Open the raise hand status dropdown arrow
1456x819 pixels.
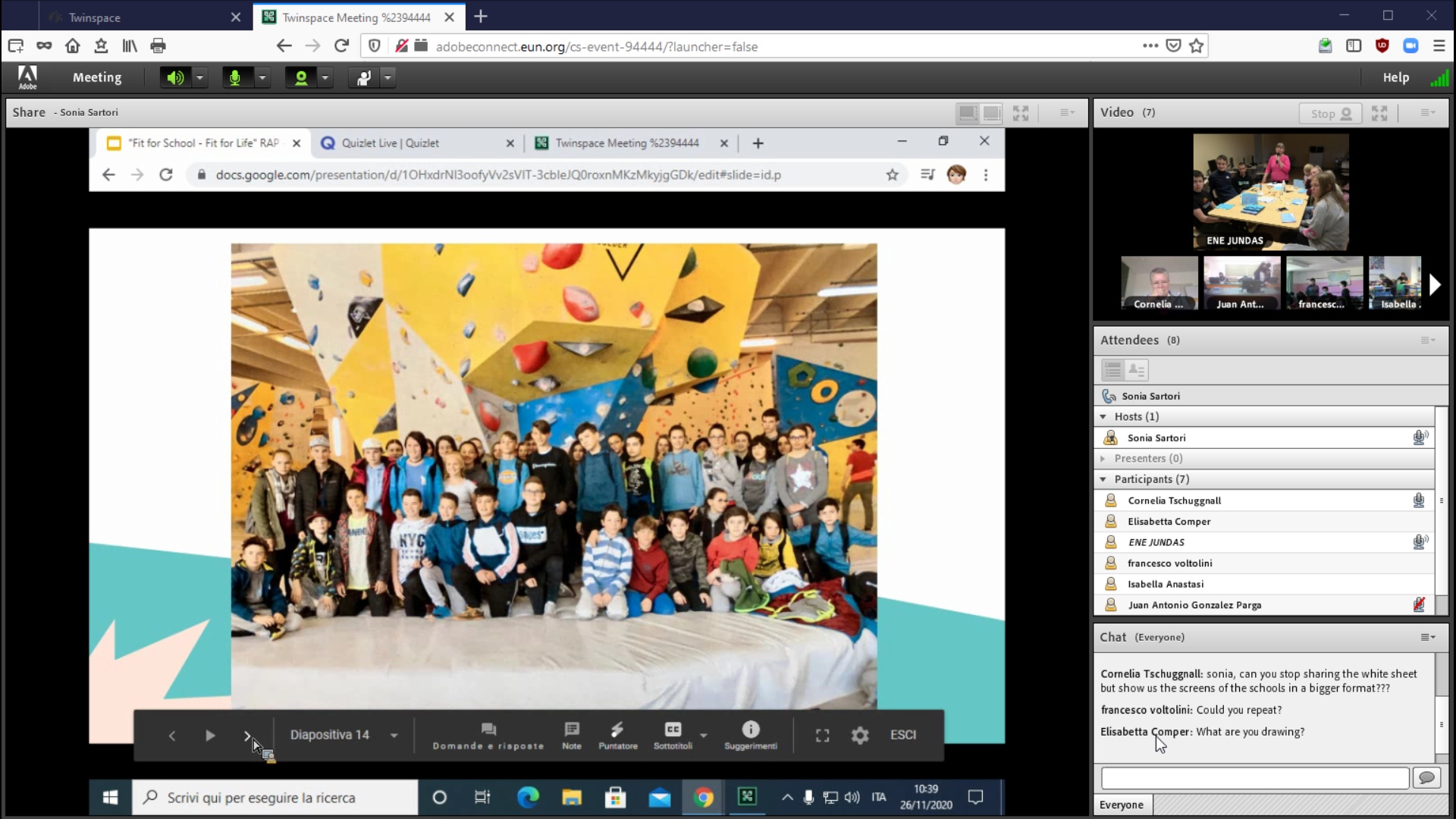tap(388, 77)
